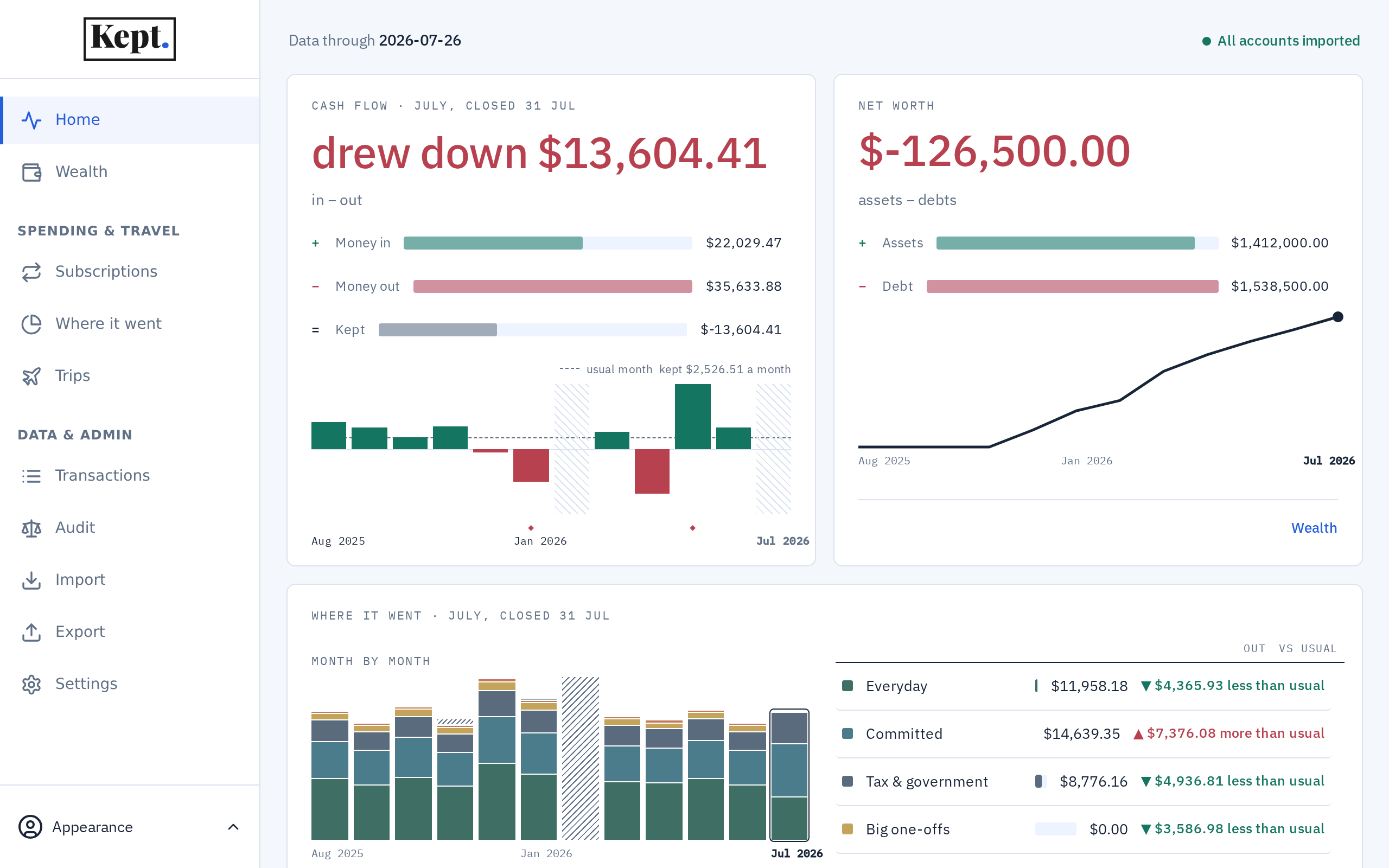
Task: Open the Export page label
Action: [x=80, y=631]
